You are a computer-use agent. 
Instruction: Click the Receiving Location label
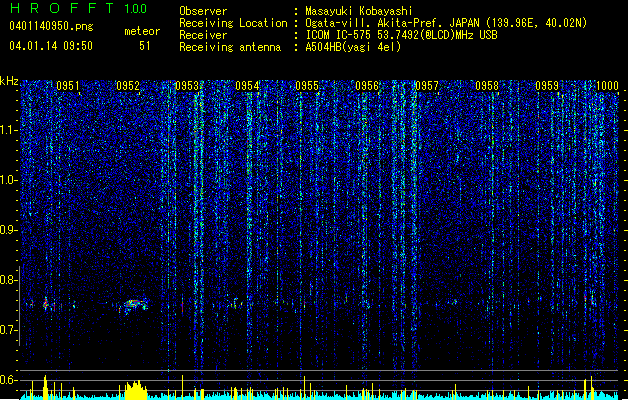tap(233, 23)
